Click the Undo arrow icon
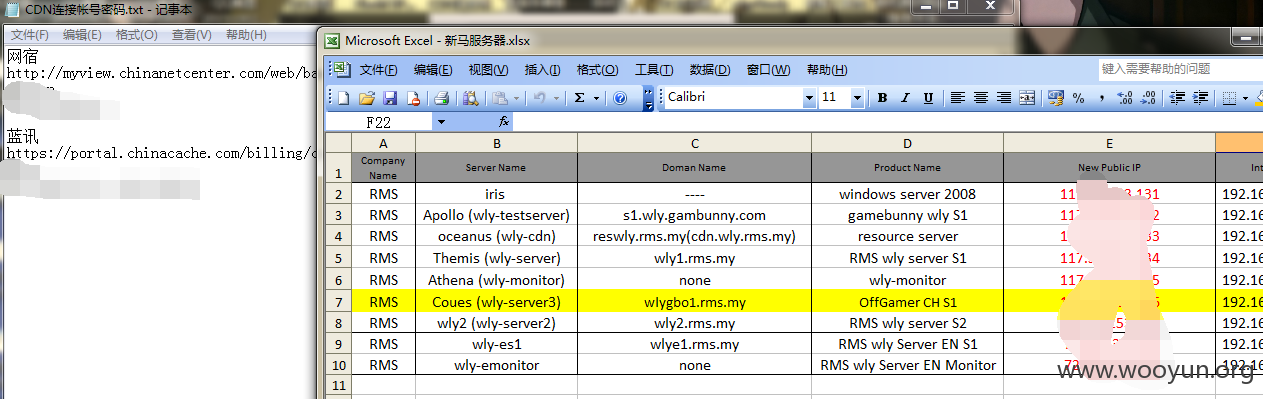Viewport: 1263px width, 399px height. point(539,98)
